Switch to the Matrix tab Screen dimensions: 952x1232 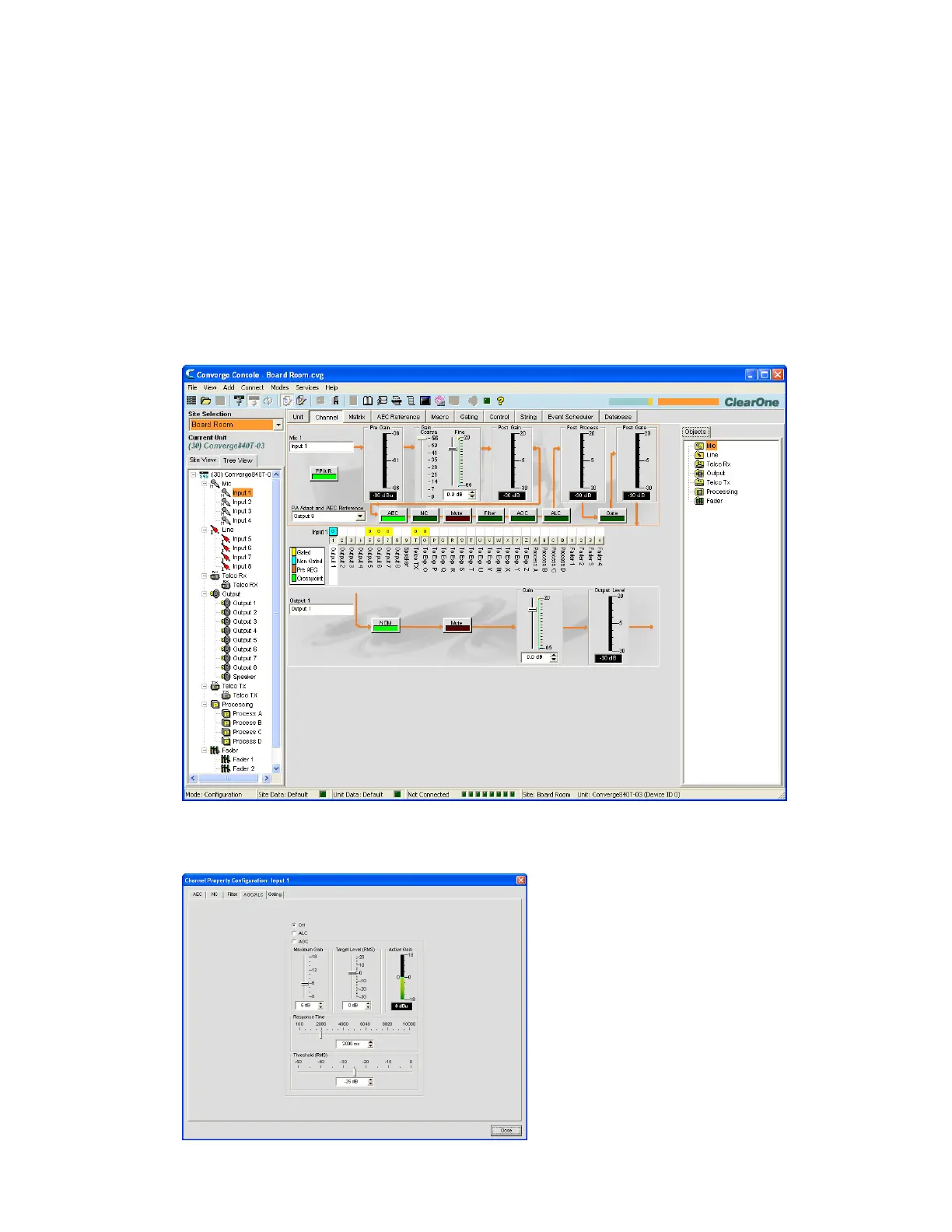[x=357, y=417]
